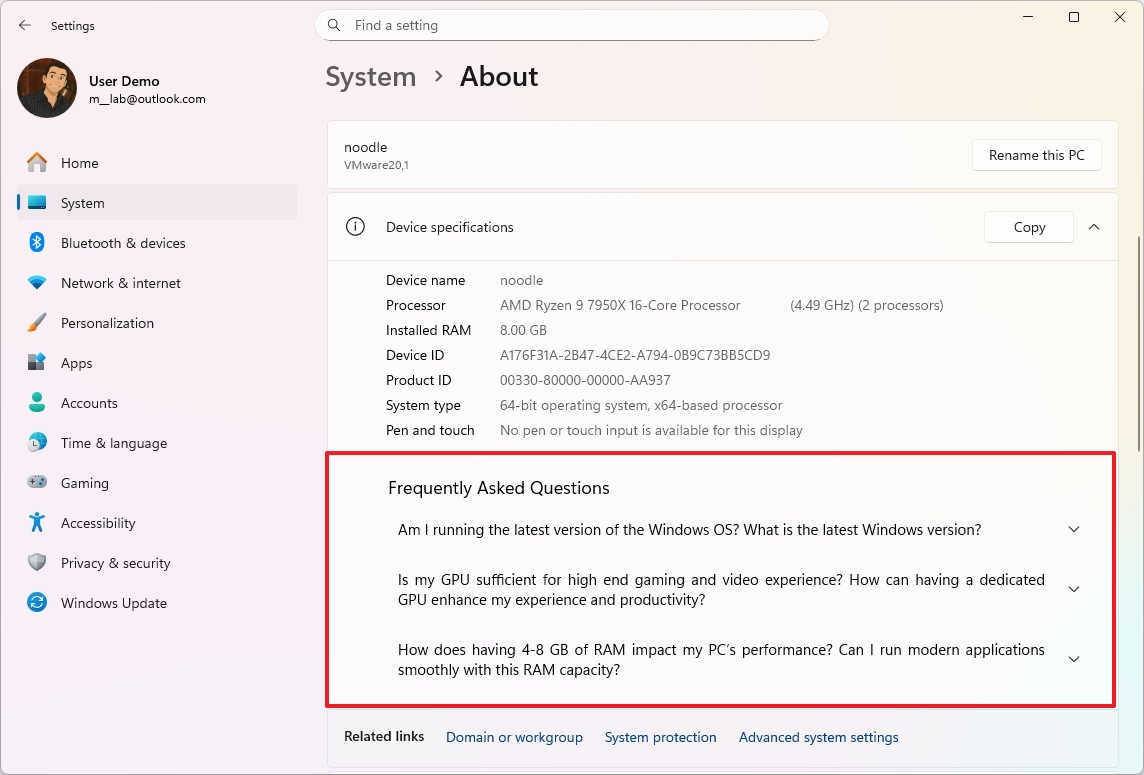
Task: Select the Accessibility figure icon
Action: (37, 523)
